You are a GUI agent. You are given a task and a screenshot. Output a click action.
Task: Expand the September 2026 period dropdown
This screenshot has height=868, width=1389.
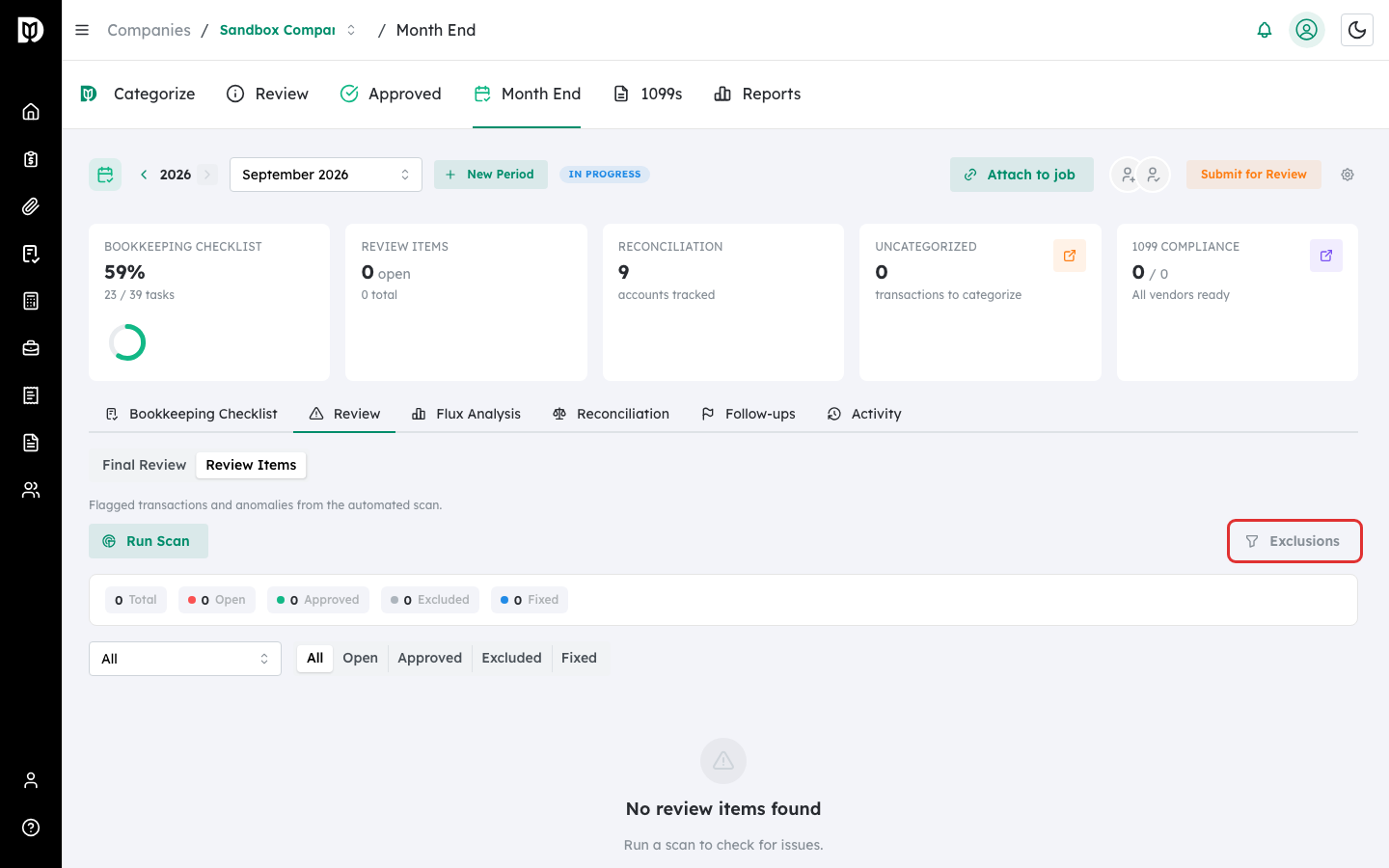[326, 175]
